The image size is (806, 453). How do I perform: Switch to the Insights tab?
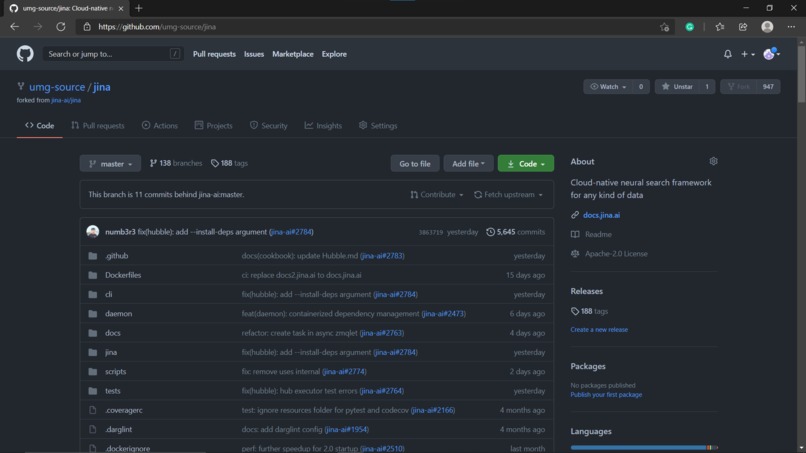tap(323, 125)
